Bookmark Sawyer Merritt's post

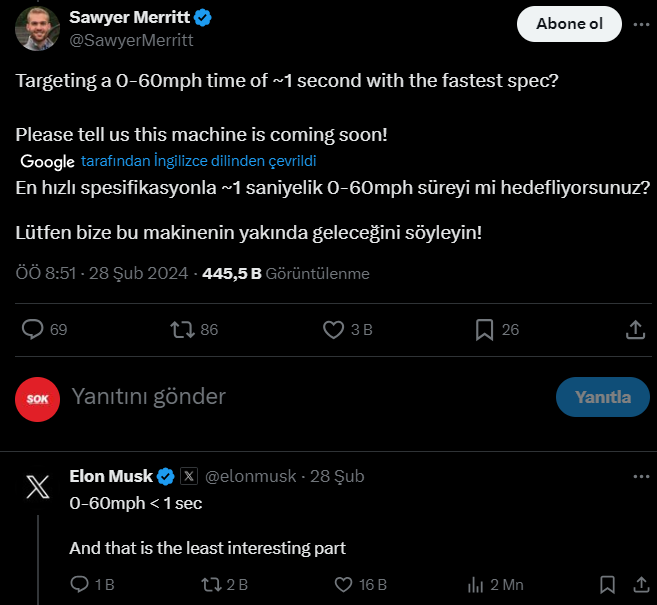coord(484,329)
